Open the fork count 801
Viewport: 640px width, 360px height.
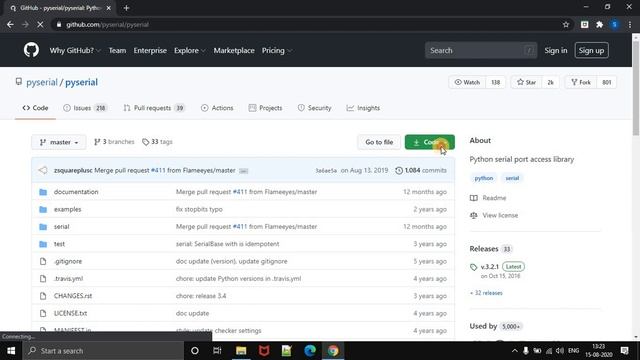pyautogui.click(x=607, y=82)
